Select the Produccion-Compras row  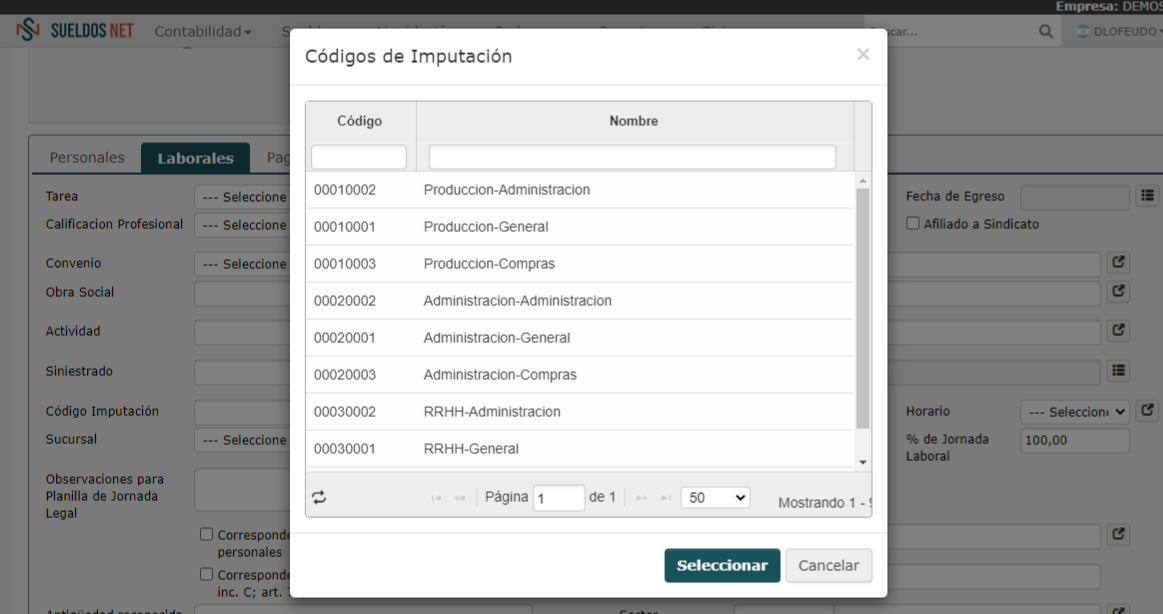pyautogui.click(x=579, y=264)
